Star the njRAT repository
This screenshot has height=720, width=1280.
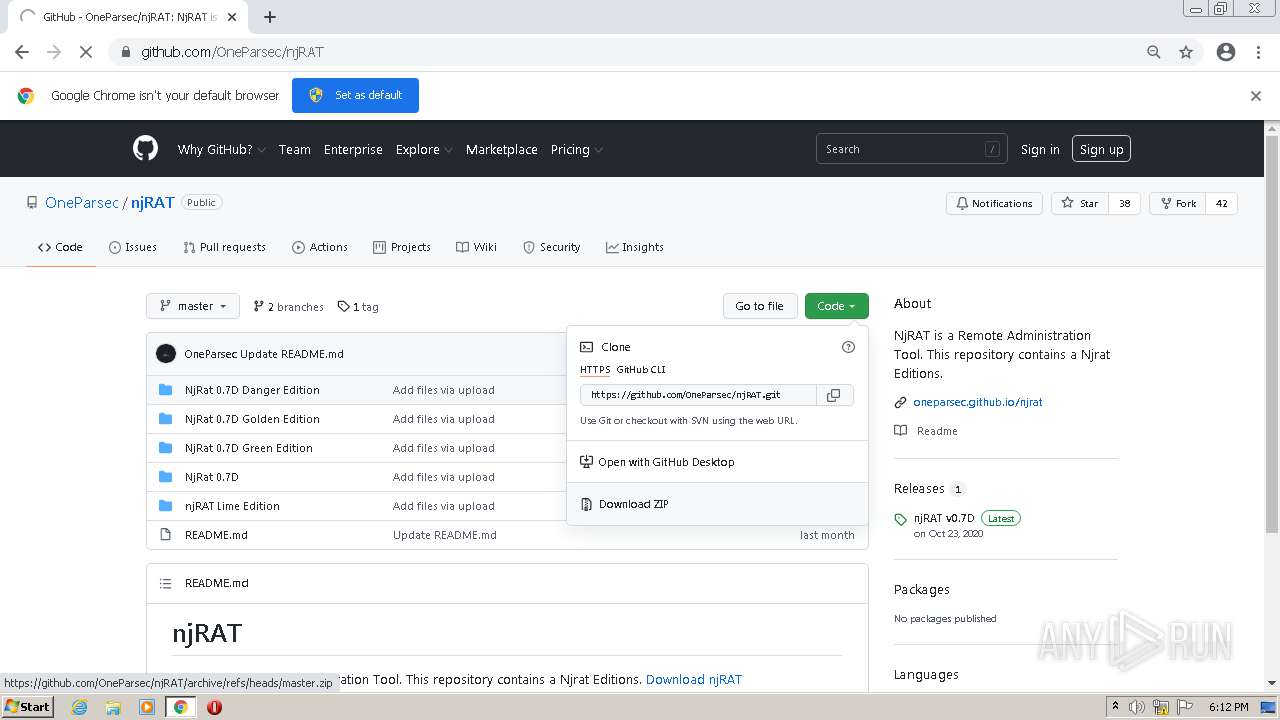(x=1080, y=203)
